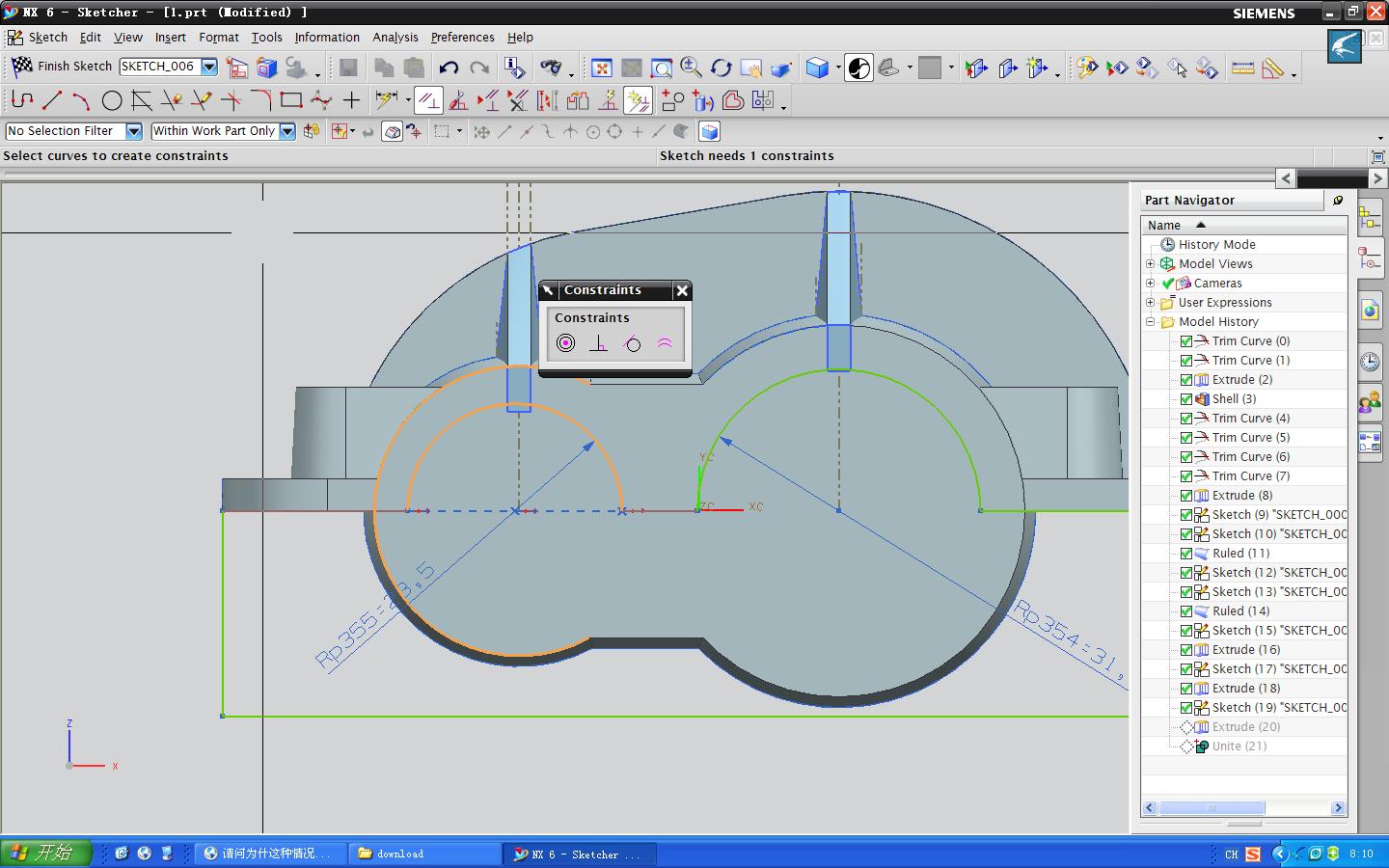Screen dimensions: 1389x868
Task: Select the Rectangle sketch tool
Action: pyautogui.click(x=290, y=100)
